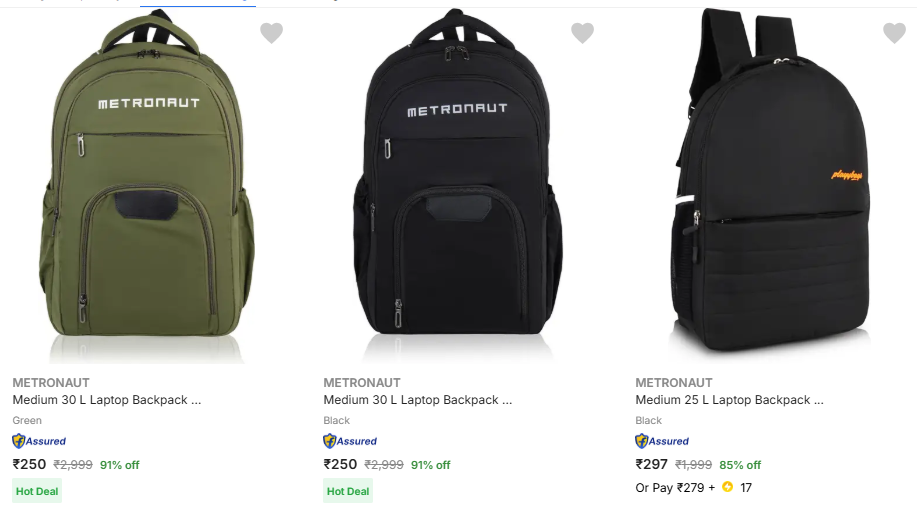Click the Assured badge on the 25 L backpack
Viewport: 917px width, 506px height.
662,441
